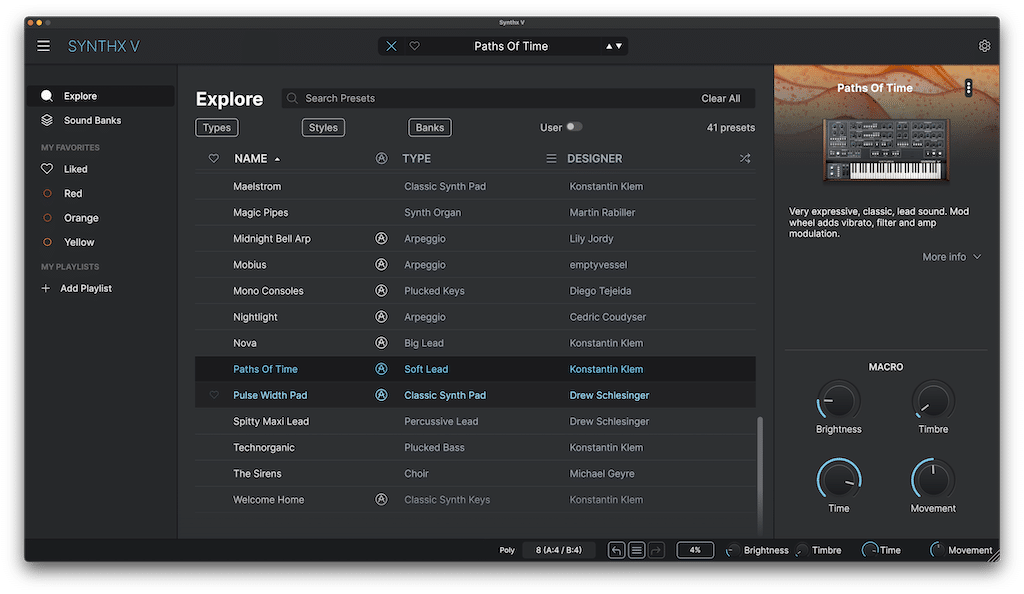Open the Poly voice mode selector
The image size is (1024, 594).
507,550
